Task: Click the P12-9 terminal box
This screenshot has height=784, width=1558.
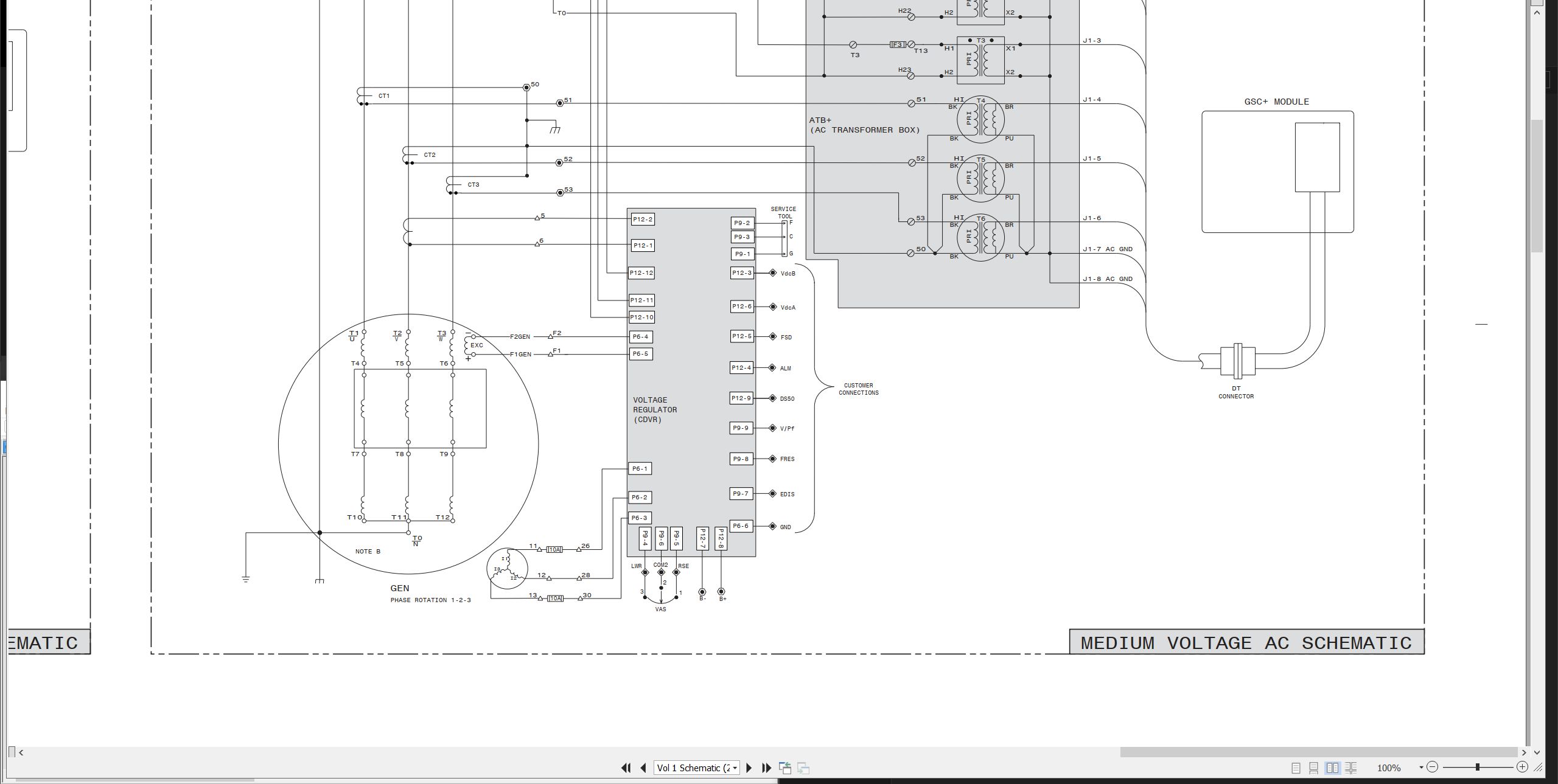Action: pos(741,398)
